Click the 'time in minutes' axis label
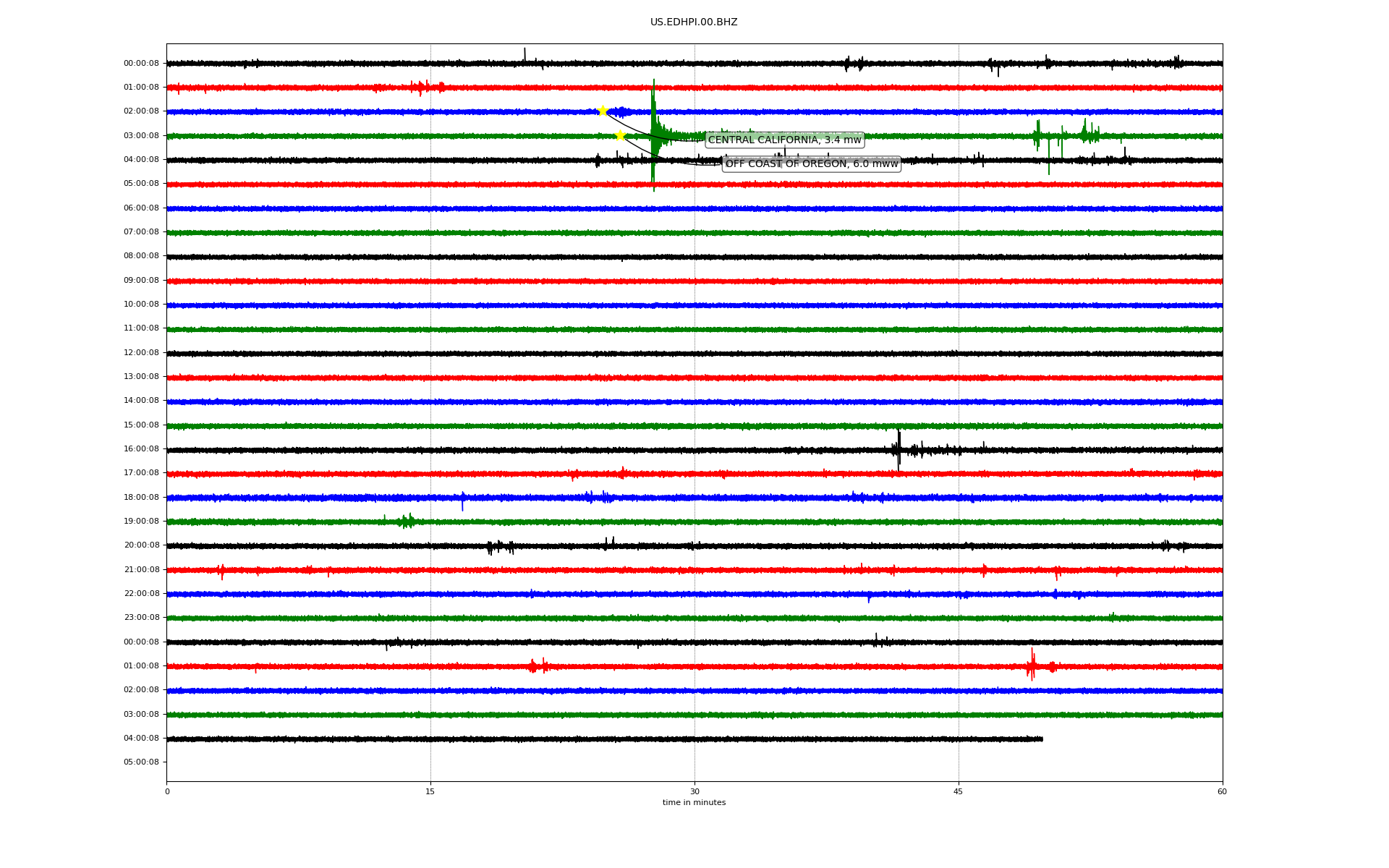 (693, 803)
